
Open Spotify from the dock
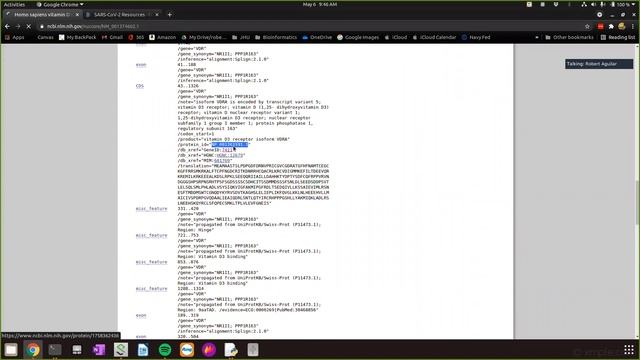[165, 350]
